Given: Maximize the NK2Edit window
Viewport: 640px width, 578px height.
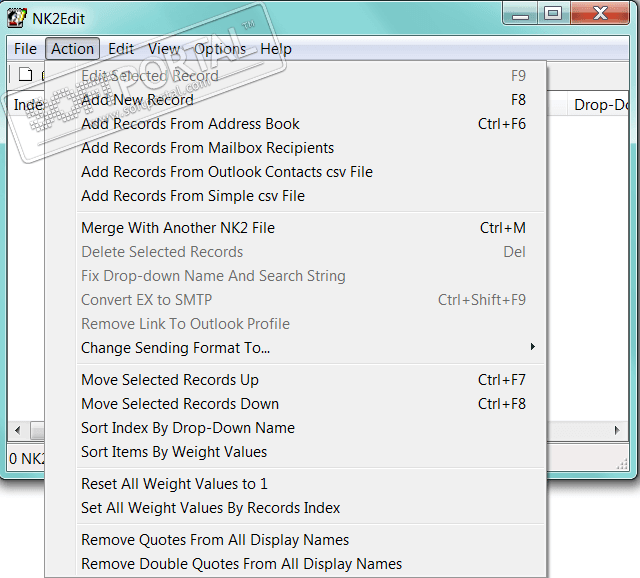Looking at the screenshot, I should 553,14.
